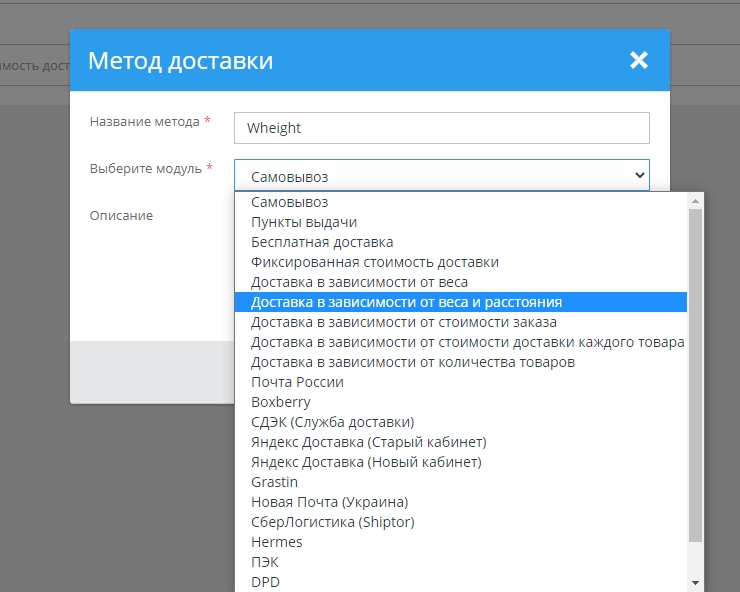Close the delivery method dialog with X
This screenshot has width=740, height=592.
pyautogui.click(x=639, y=60)
